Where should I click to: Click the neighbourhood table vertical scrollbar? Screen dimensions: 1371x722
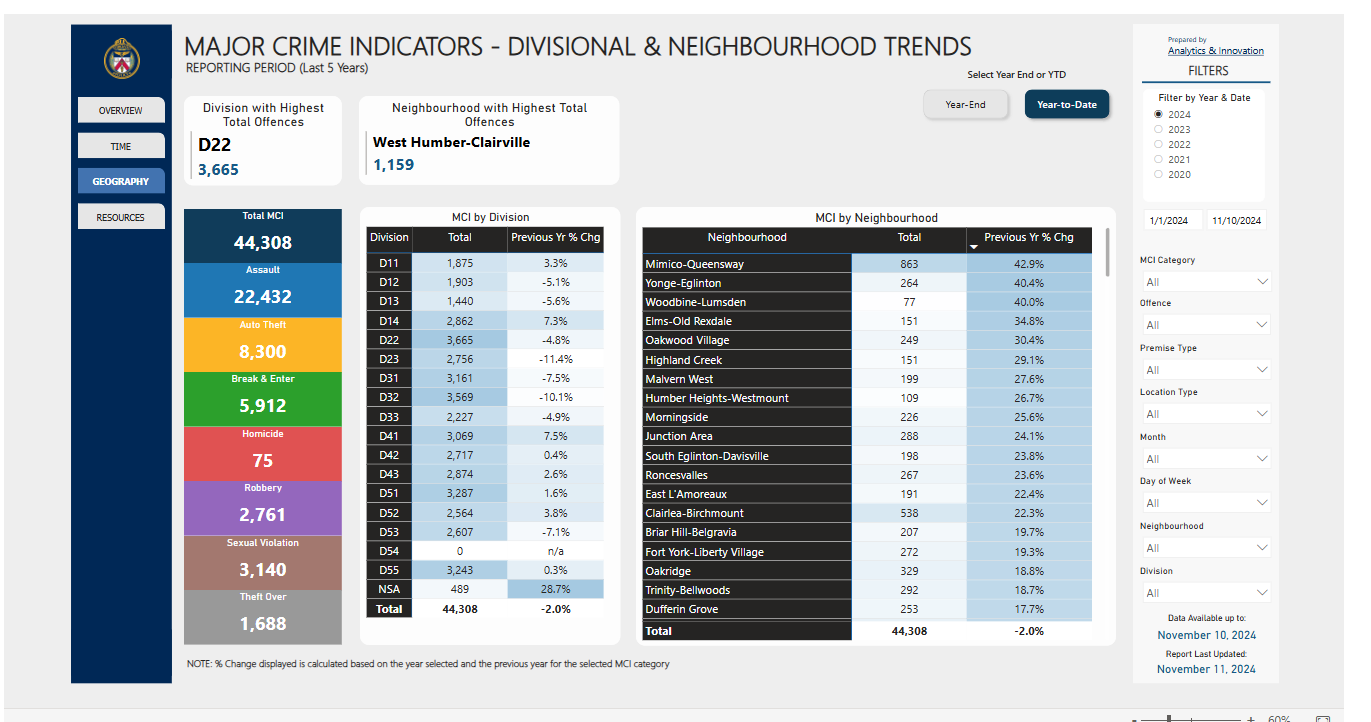point(1107,252)
